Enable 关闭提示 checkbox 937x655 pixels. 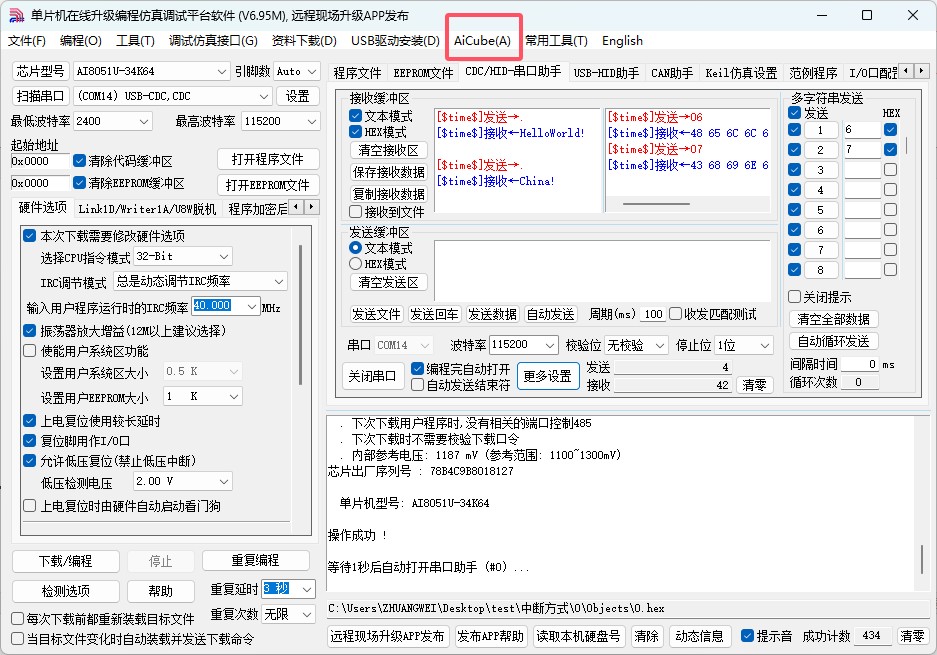[x=794, y=296]
